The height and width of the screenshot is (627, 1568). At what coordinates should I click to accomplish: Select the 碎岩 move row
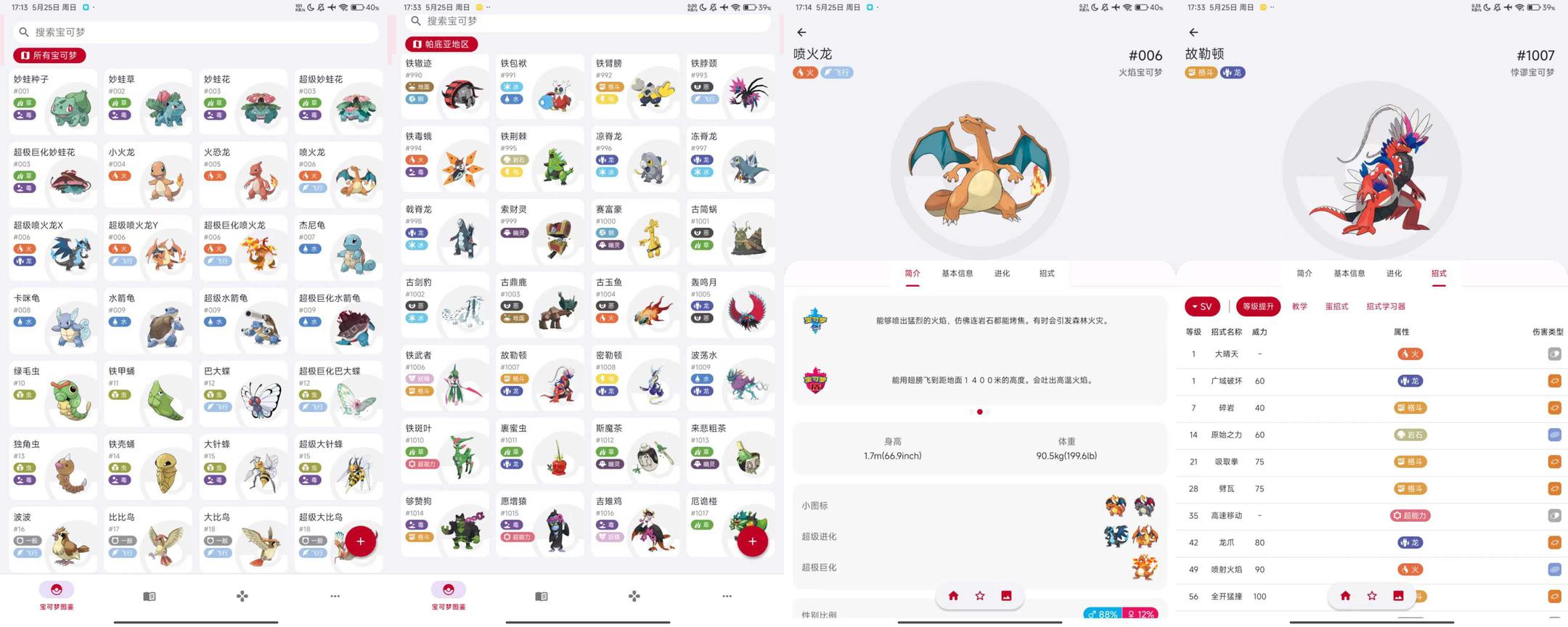[1372, 408]
